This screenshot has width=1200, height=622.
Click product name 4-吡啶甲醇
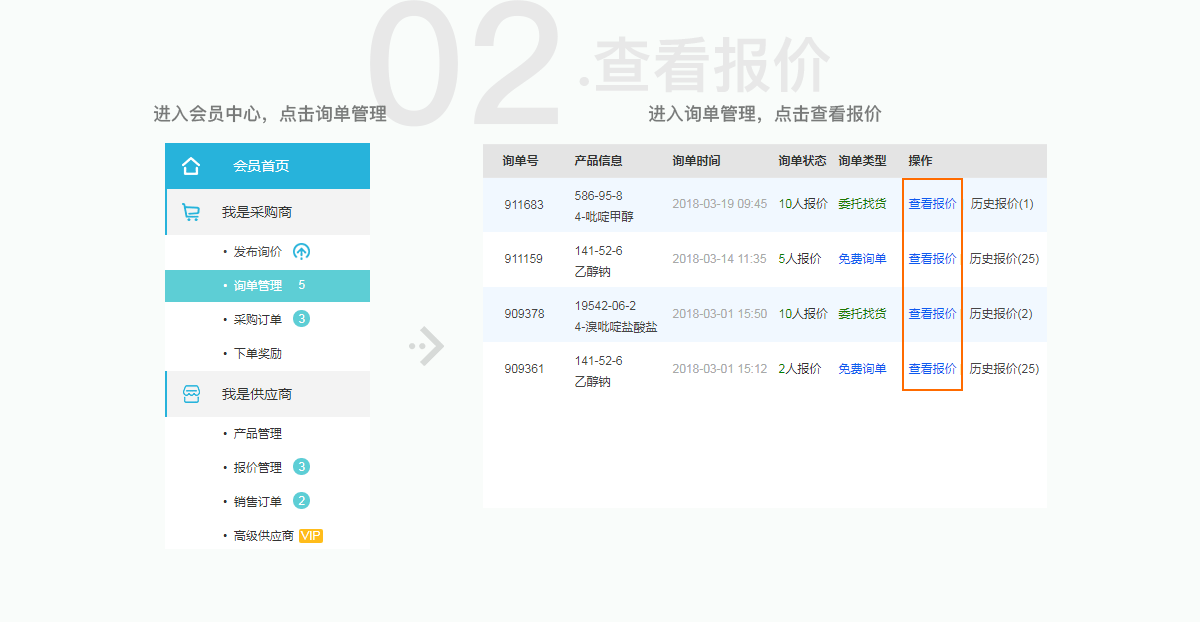[604, 216]
